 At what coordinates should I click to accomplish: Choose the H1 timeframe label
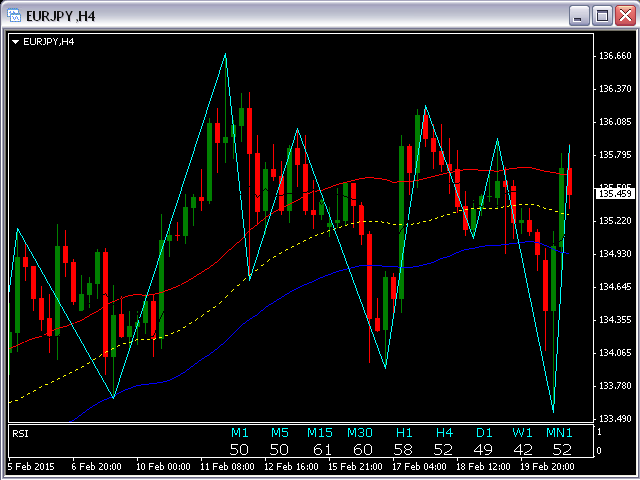point(404,432)
